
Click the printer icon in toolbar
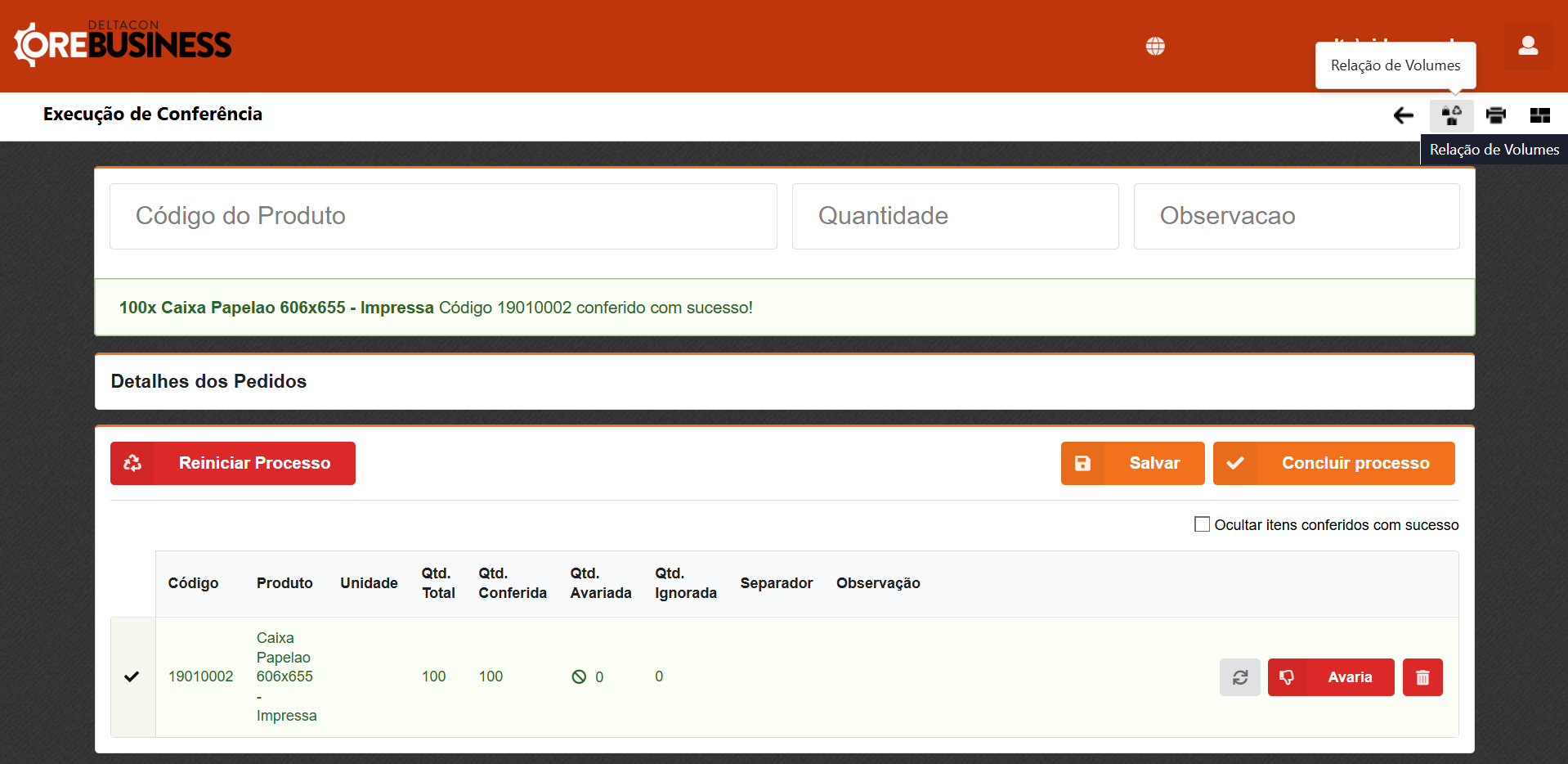pos(1495,115)
